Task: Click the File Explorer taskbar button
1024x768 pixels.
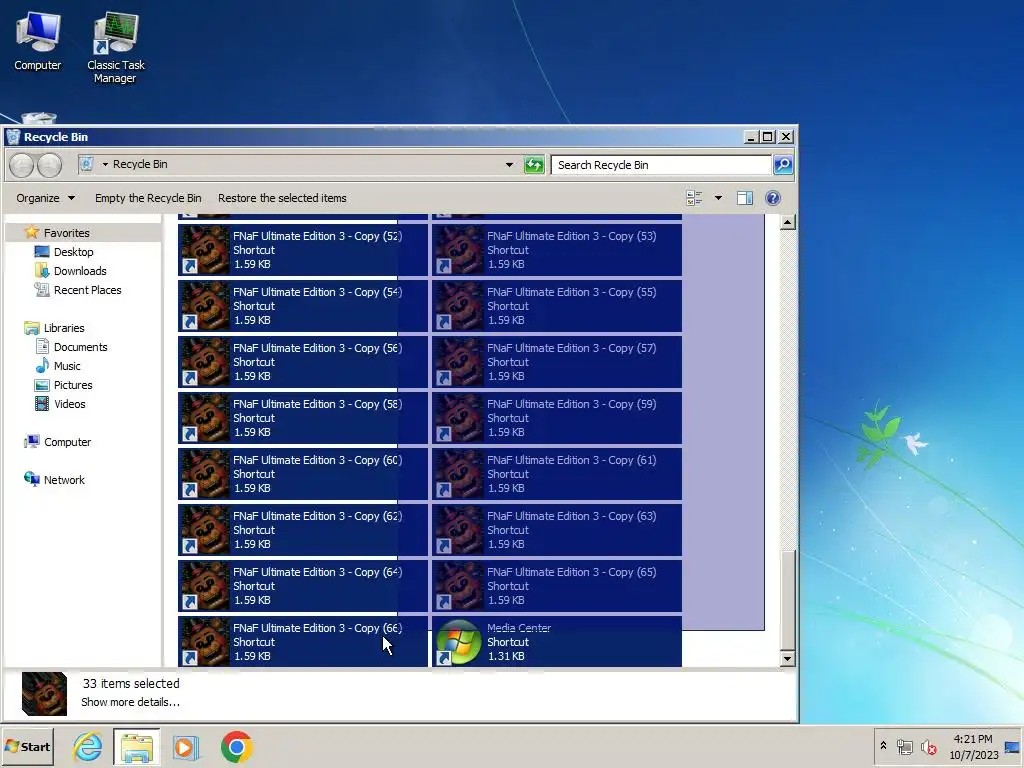Action: tap(136, 747)
